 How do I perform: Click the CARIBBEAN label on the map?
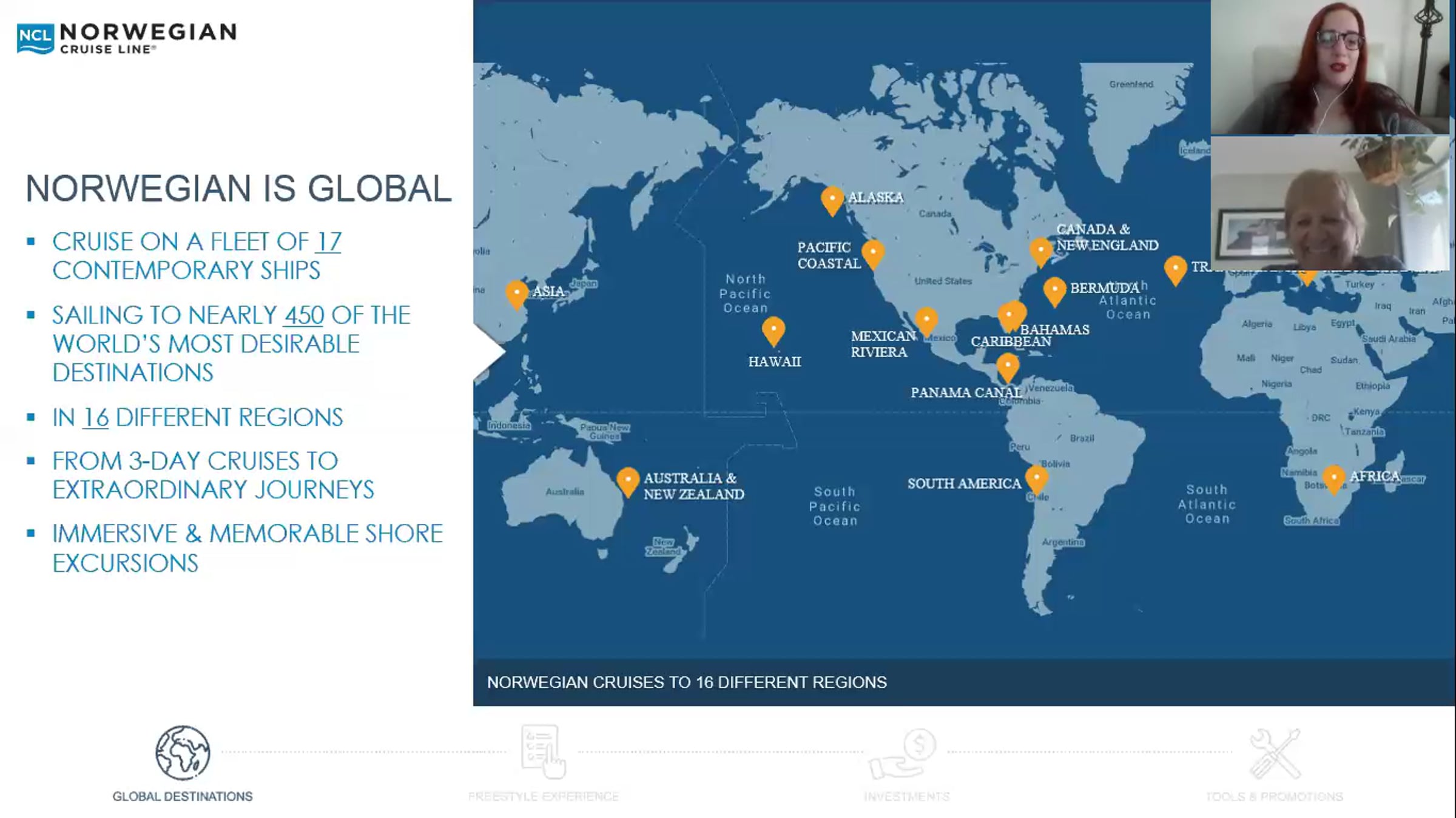[x=1011, y=341]
